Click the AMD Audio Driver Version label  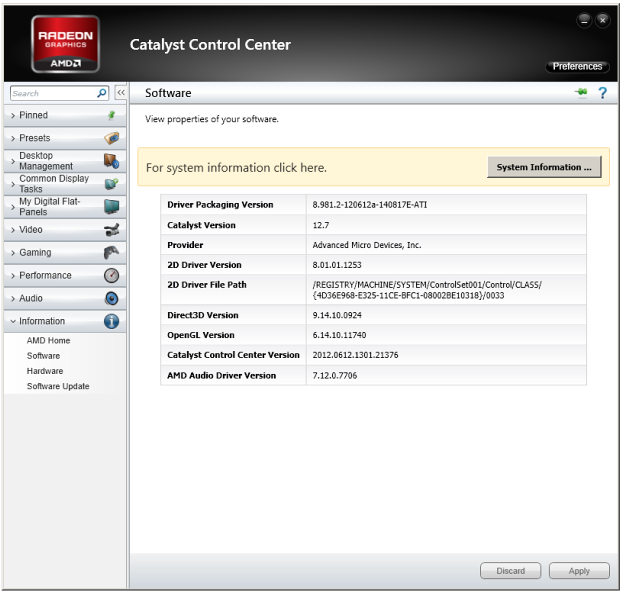(x=221, y=376)
